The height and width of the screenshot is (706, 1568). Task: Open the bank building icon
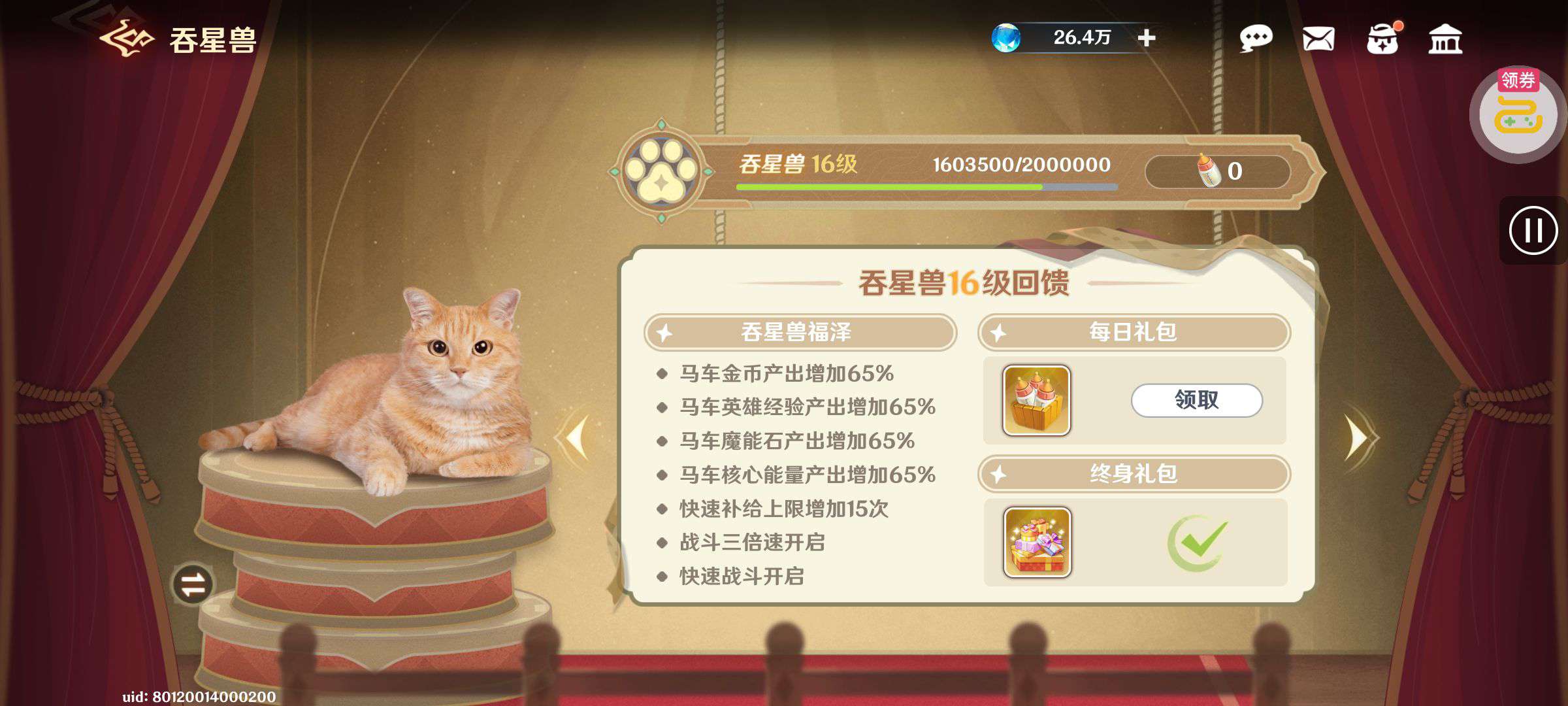pyautogui.click(x=1445, y=39)
